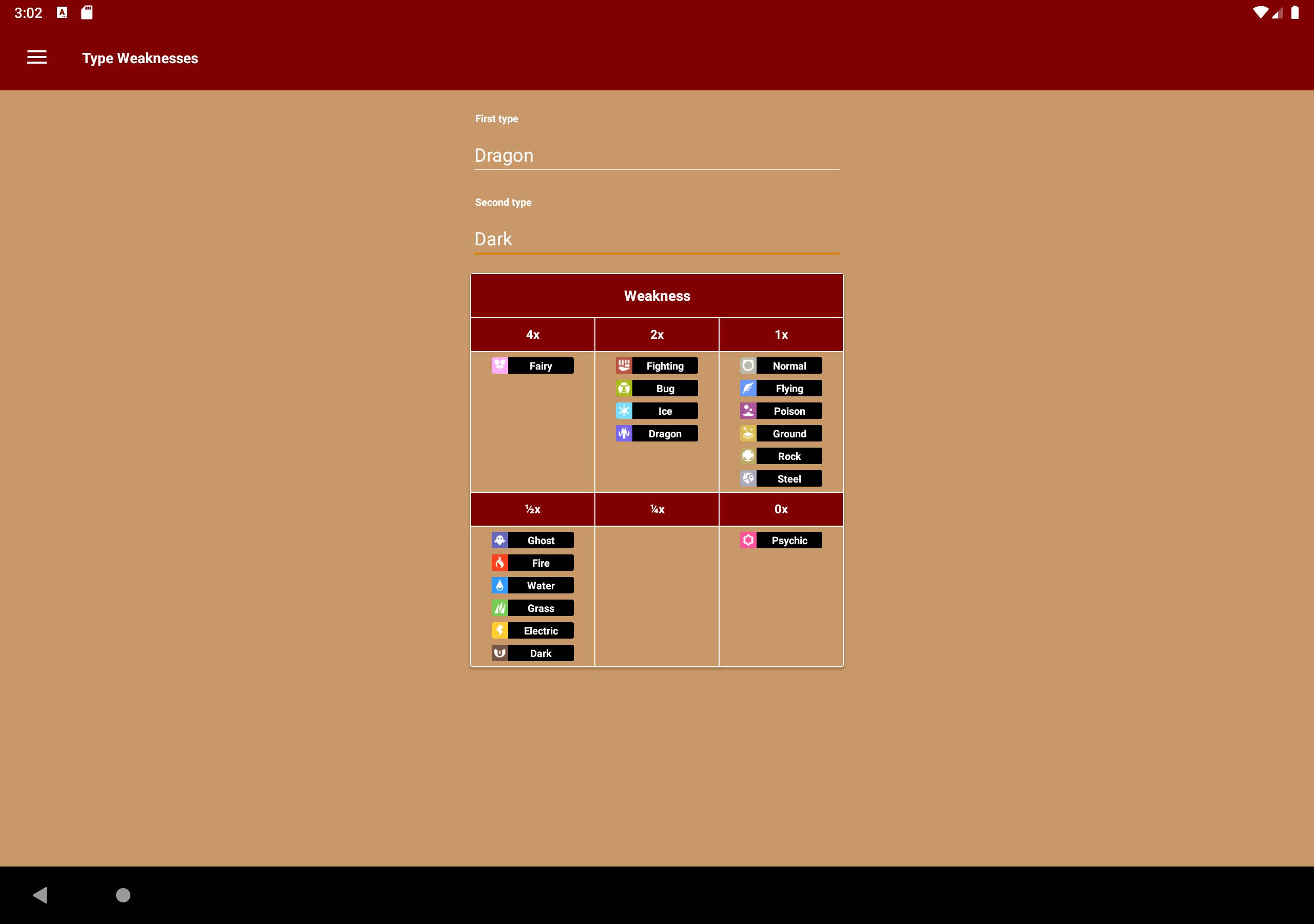The height and width of the screenshot is (924, 1314).
Task: Select the Bug type label
Action: (x=665, y=388)
